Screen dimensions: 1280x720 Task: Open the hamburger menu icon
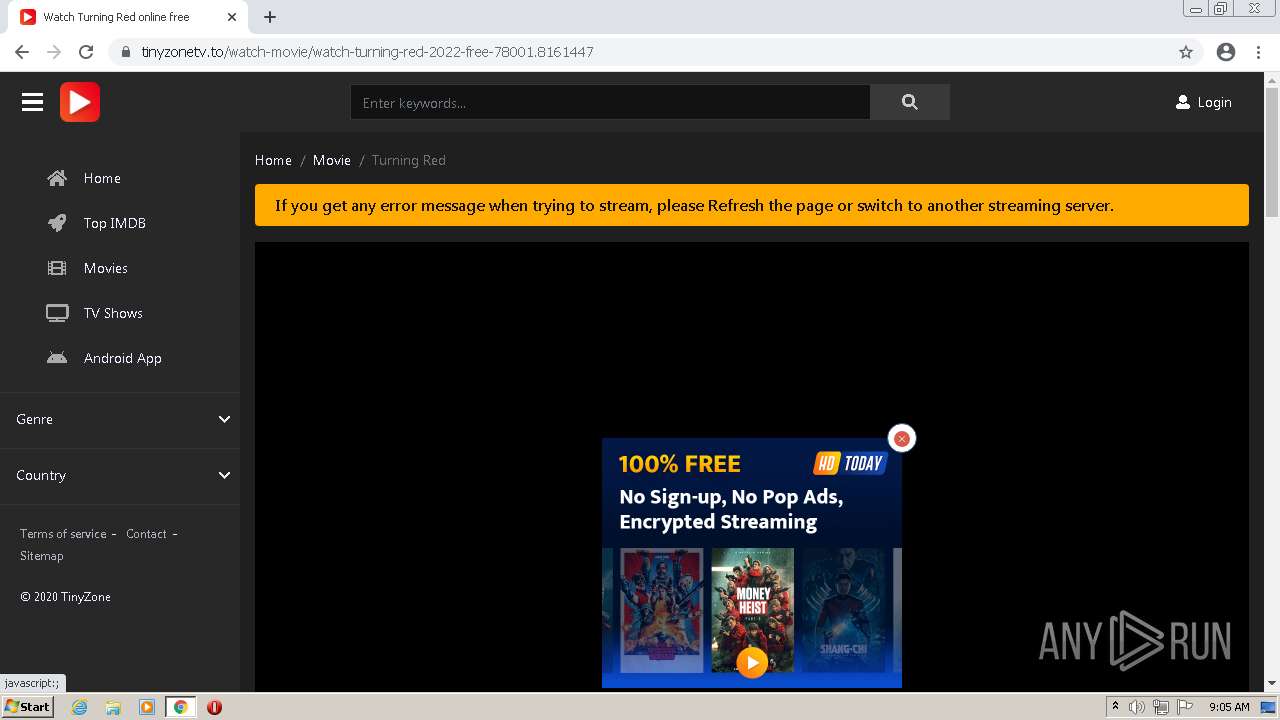[32, 102]
